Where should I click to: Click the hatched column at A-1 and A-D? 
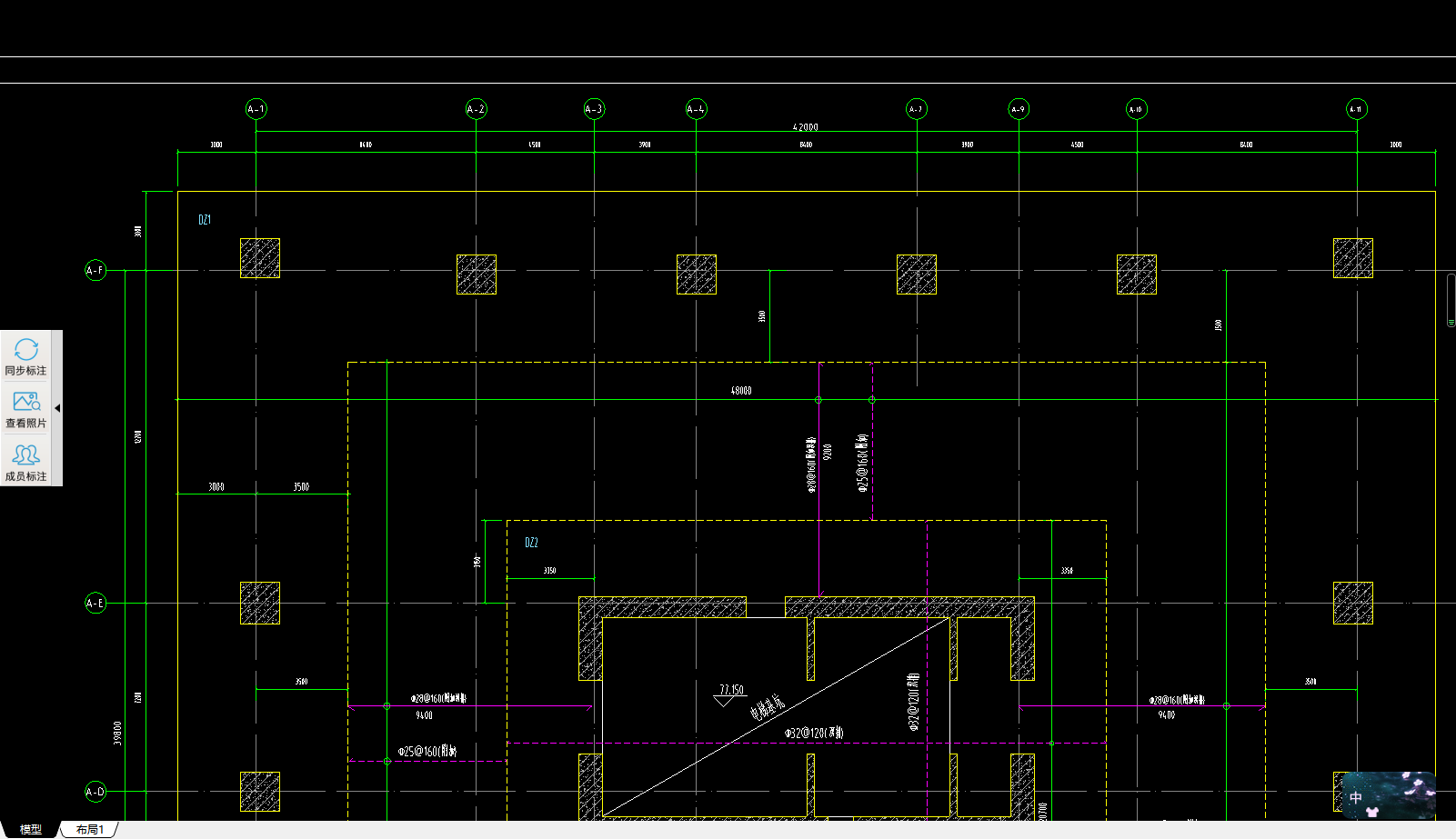coord(260,792)
